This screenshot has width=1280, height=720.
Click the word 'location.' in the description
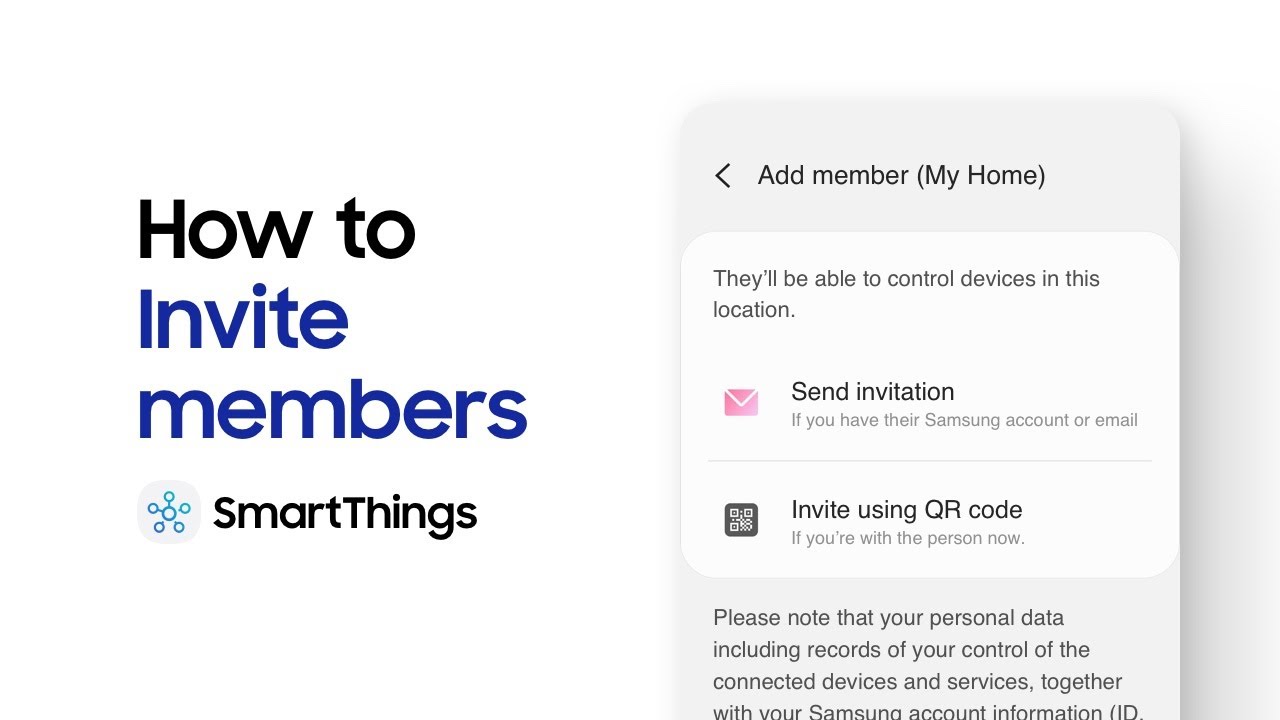click(x=754, y=310)
